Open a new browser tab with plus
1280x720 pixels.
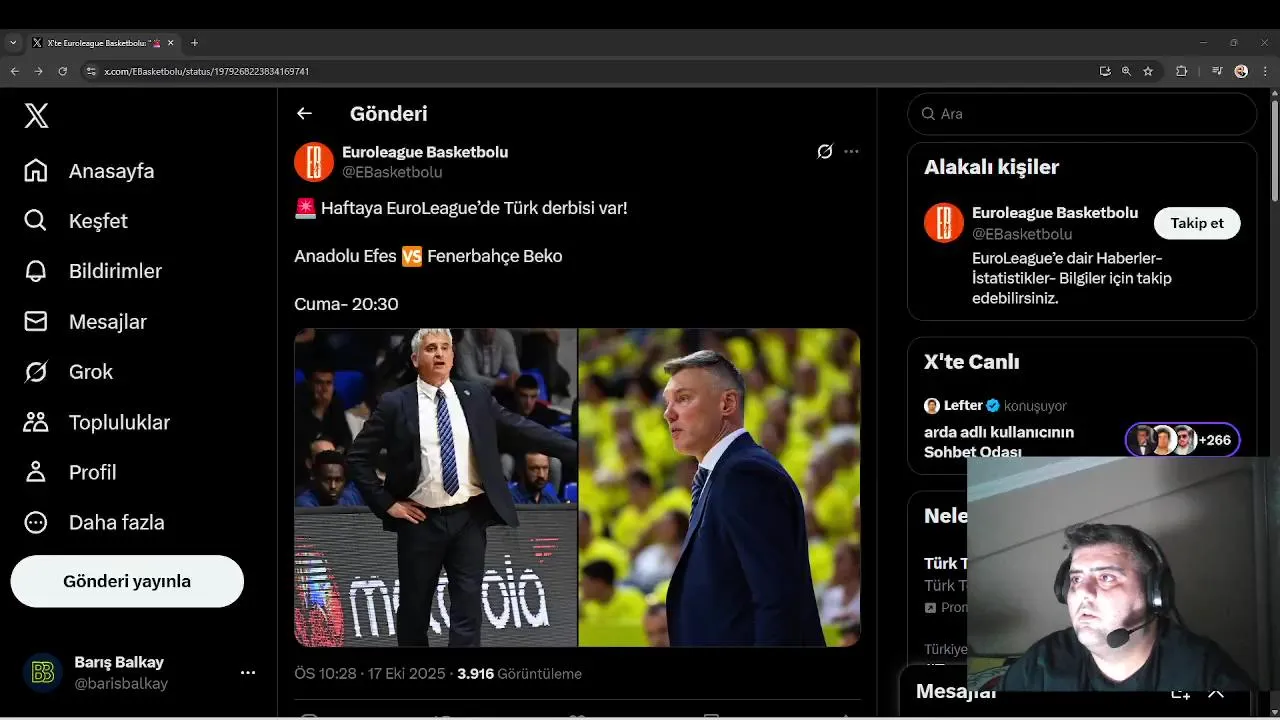(x=194, y=43)
